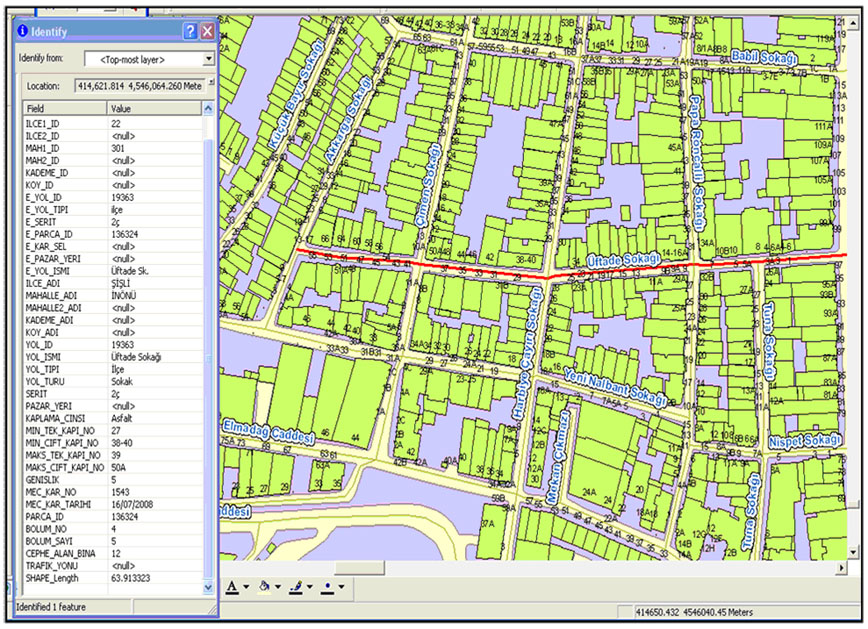Expand the Font Color dropdown arrow

tap(246, 588)
